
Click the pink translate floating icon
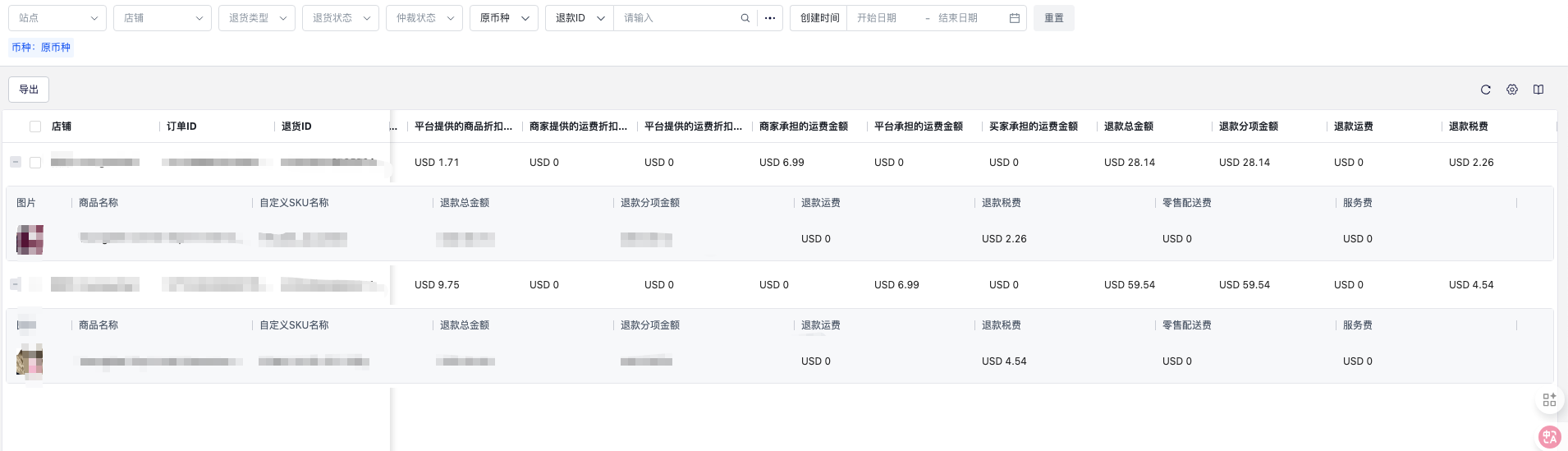(x=1549, y=437)
